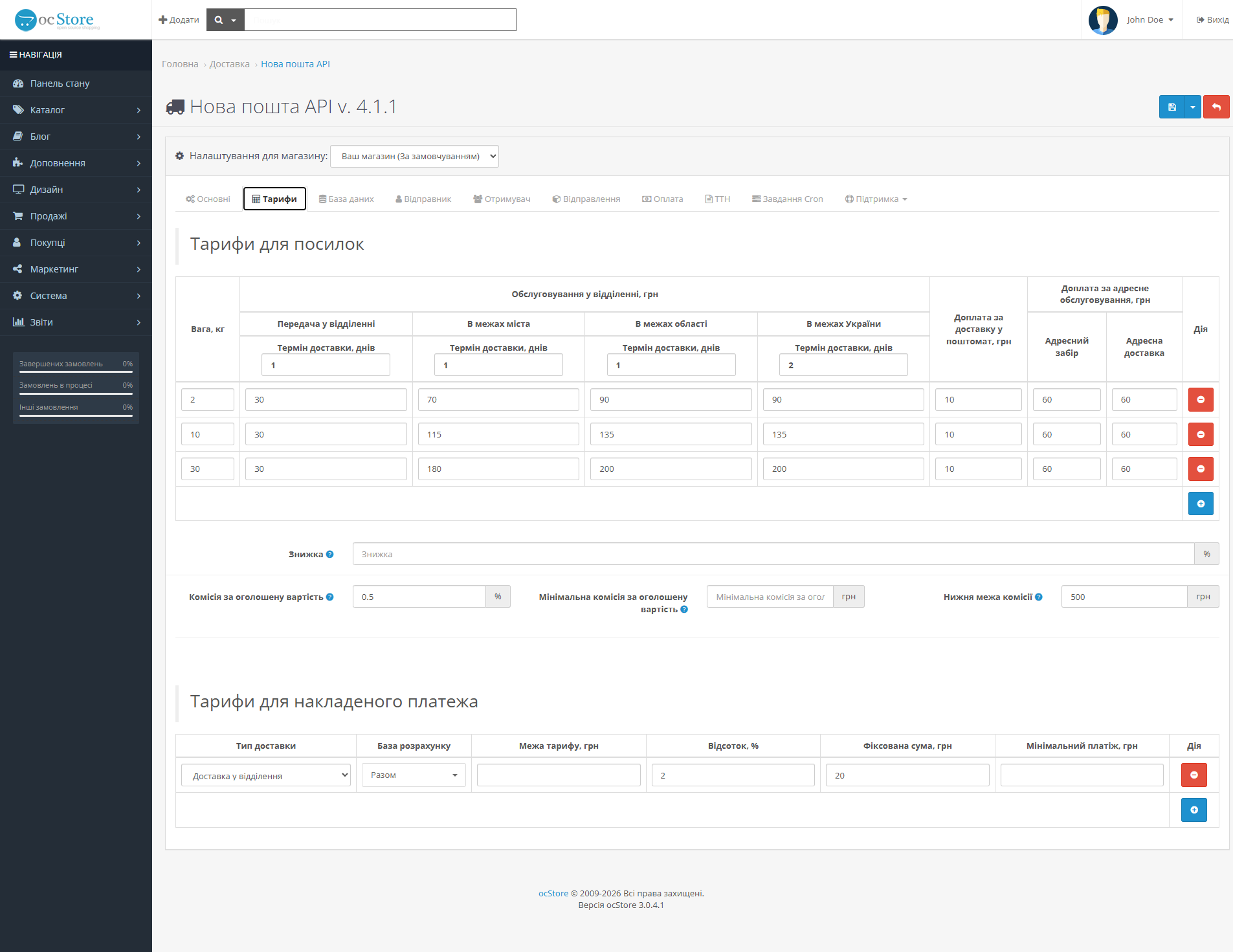Image resolution: width=1233 pixels, height=952 pixels.
Task: Remove the tariff row with weight 10
Action: pos(1201,434)
